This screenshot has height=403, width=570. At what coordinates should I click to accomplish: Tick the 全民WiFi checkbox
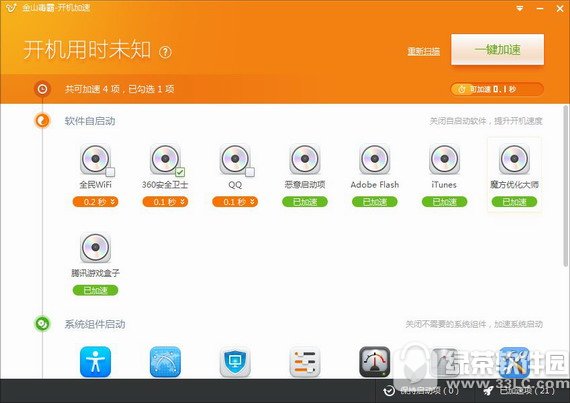coord(110,172)
